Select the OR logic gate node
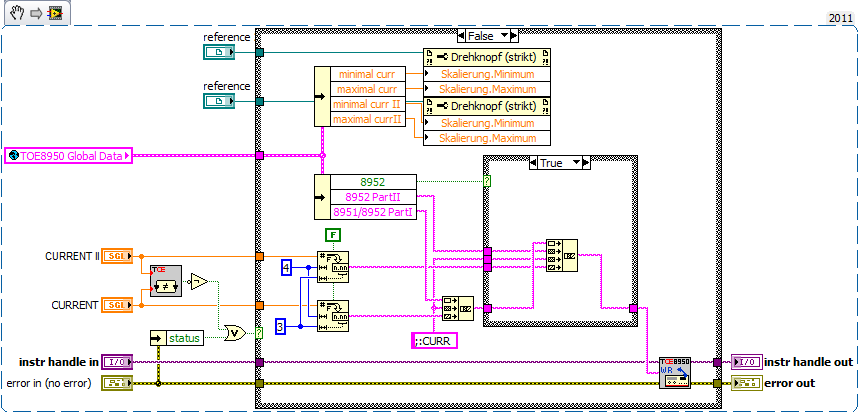The height and width of the screenshot is (413, 859). click(x=234, y=332)
